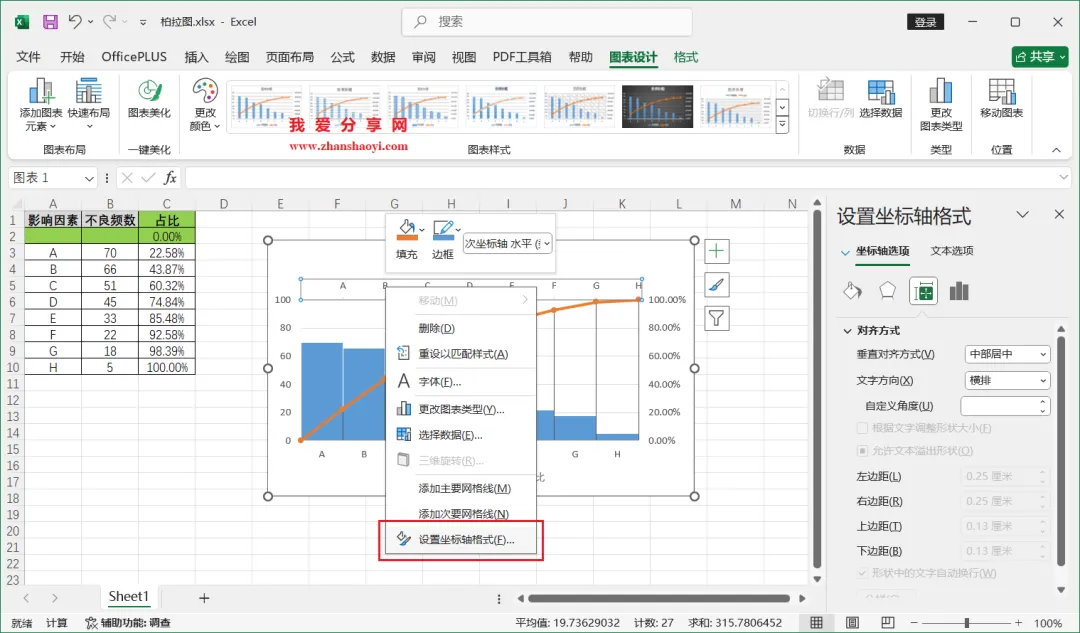Click the Chart Filters funnel button
The width and height of the screenshot is (1080, 633).
click(716, 318)
